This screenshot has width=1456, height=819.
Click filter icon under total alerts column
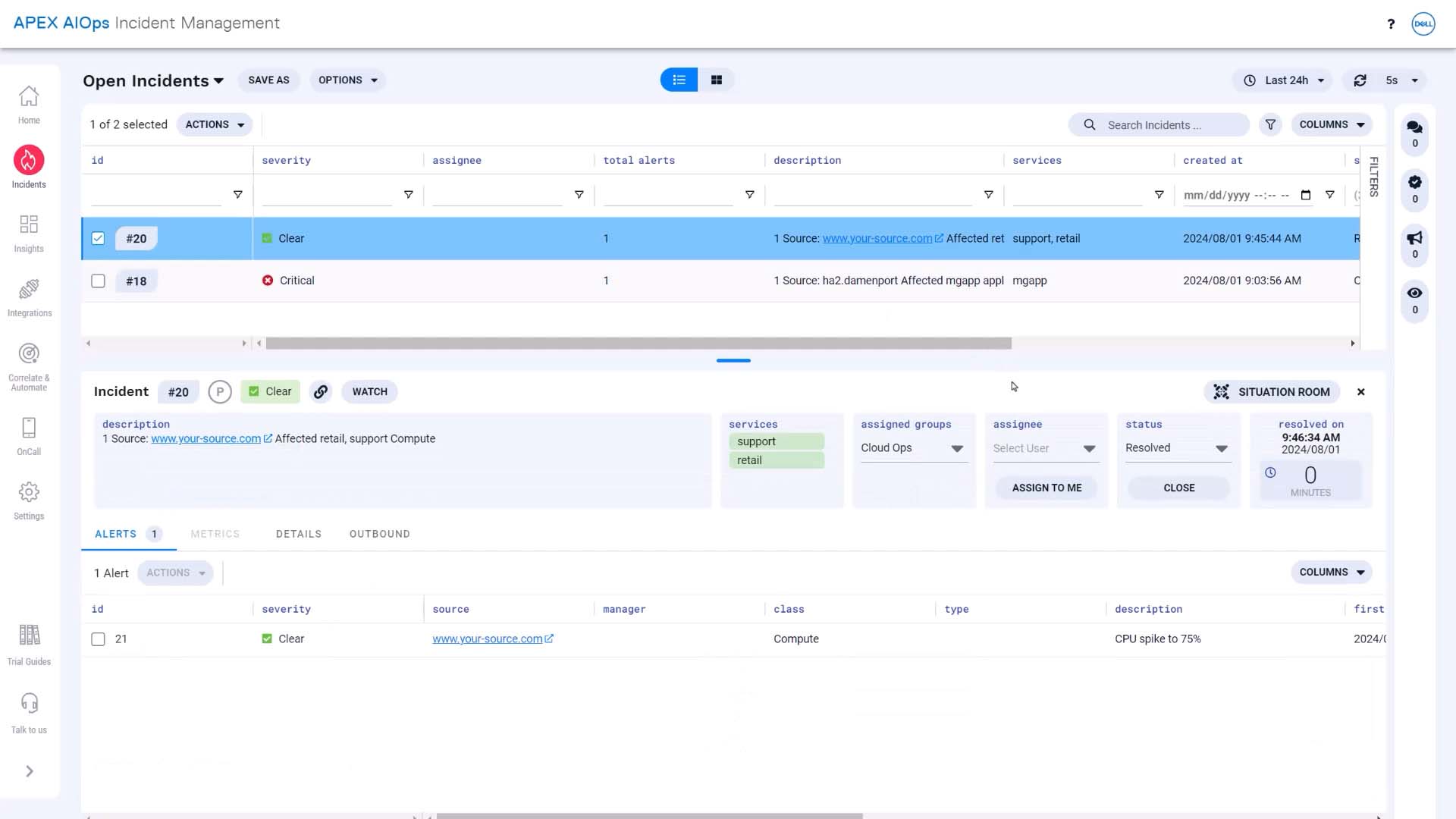(749, 195)
